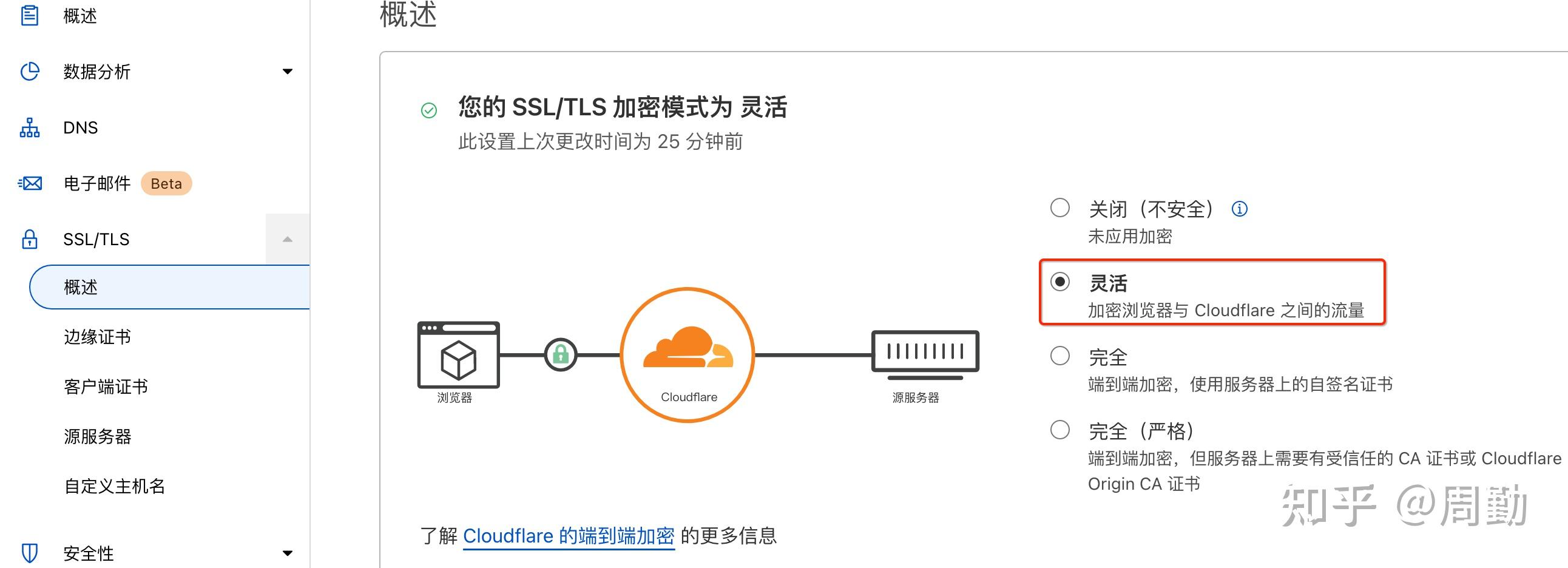Open the Cloudflare 的端到端加密 link
Screen dimensions: 1568x568
[569, 536]
